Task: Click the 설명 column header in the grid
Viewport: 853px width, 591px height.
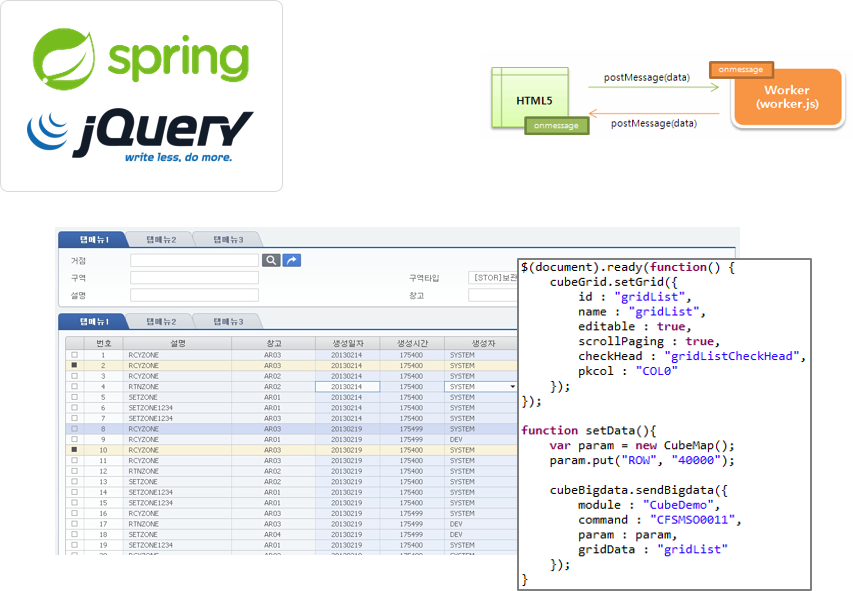Action: (x=177, y=343)
